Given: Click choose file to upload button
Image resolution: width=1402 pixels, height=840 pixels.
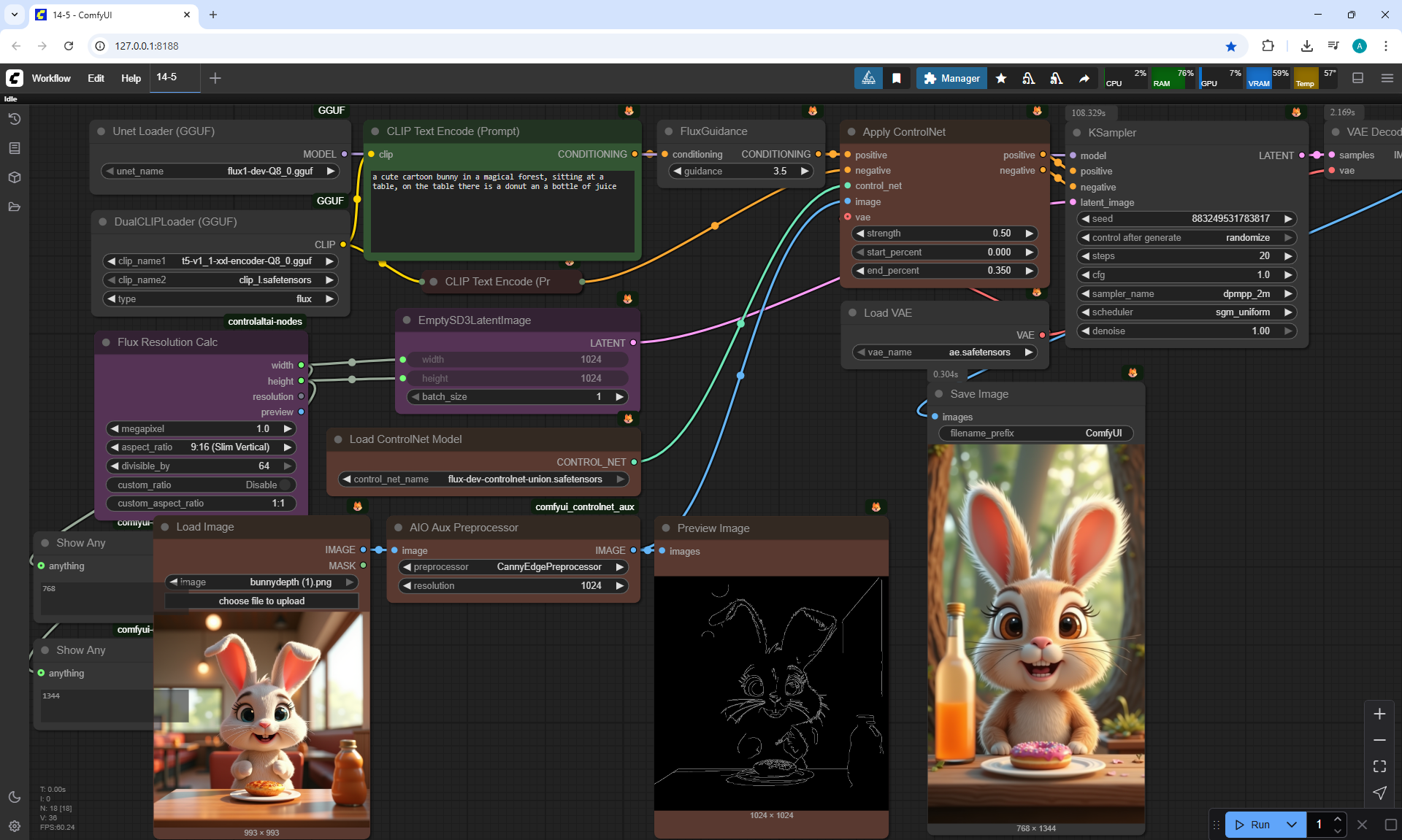Looking at the screenshot, I should coord(261,601).
